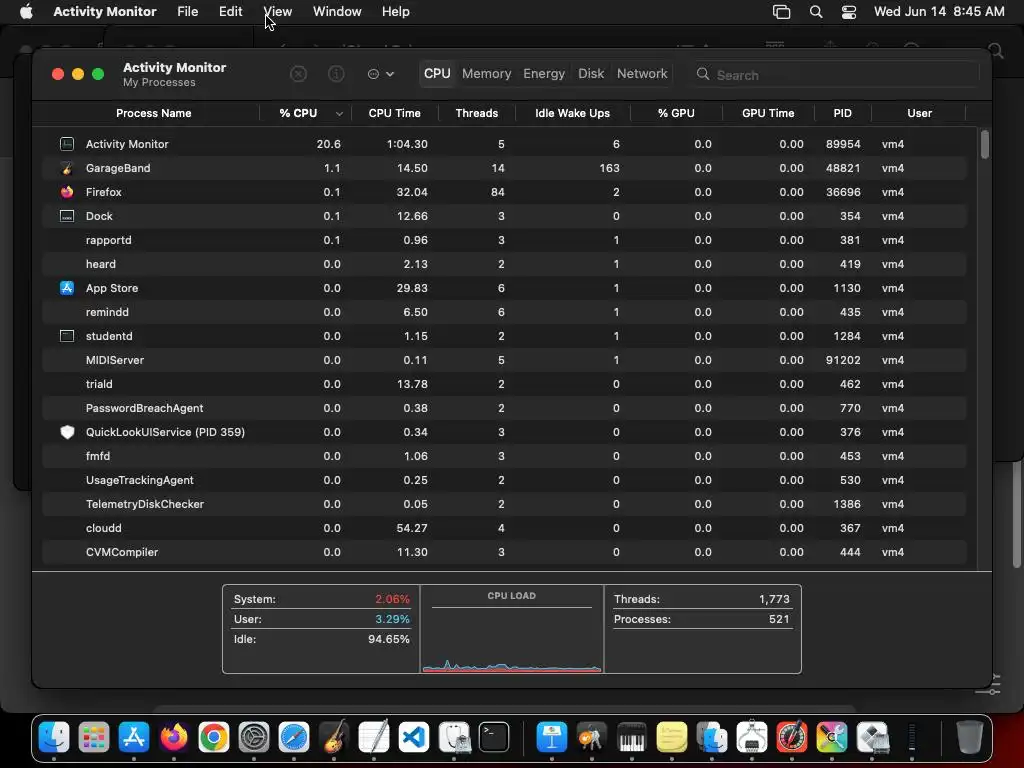Switch to the Memory tab
Viewport: 1024px width, 768px height.
pos(487,74)
